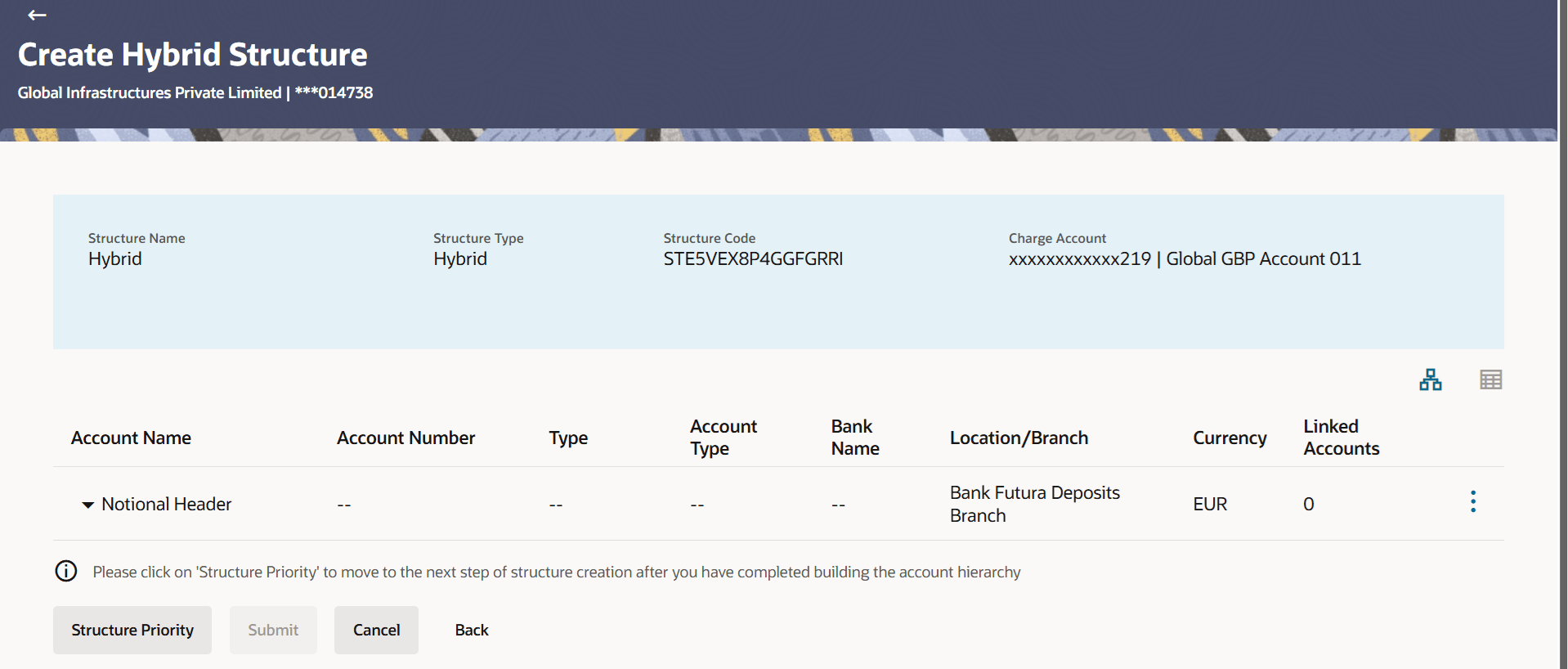Click the Linked Accounts column header

click(x=1341, y=438)
